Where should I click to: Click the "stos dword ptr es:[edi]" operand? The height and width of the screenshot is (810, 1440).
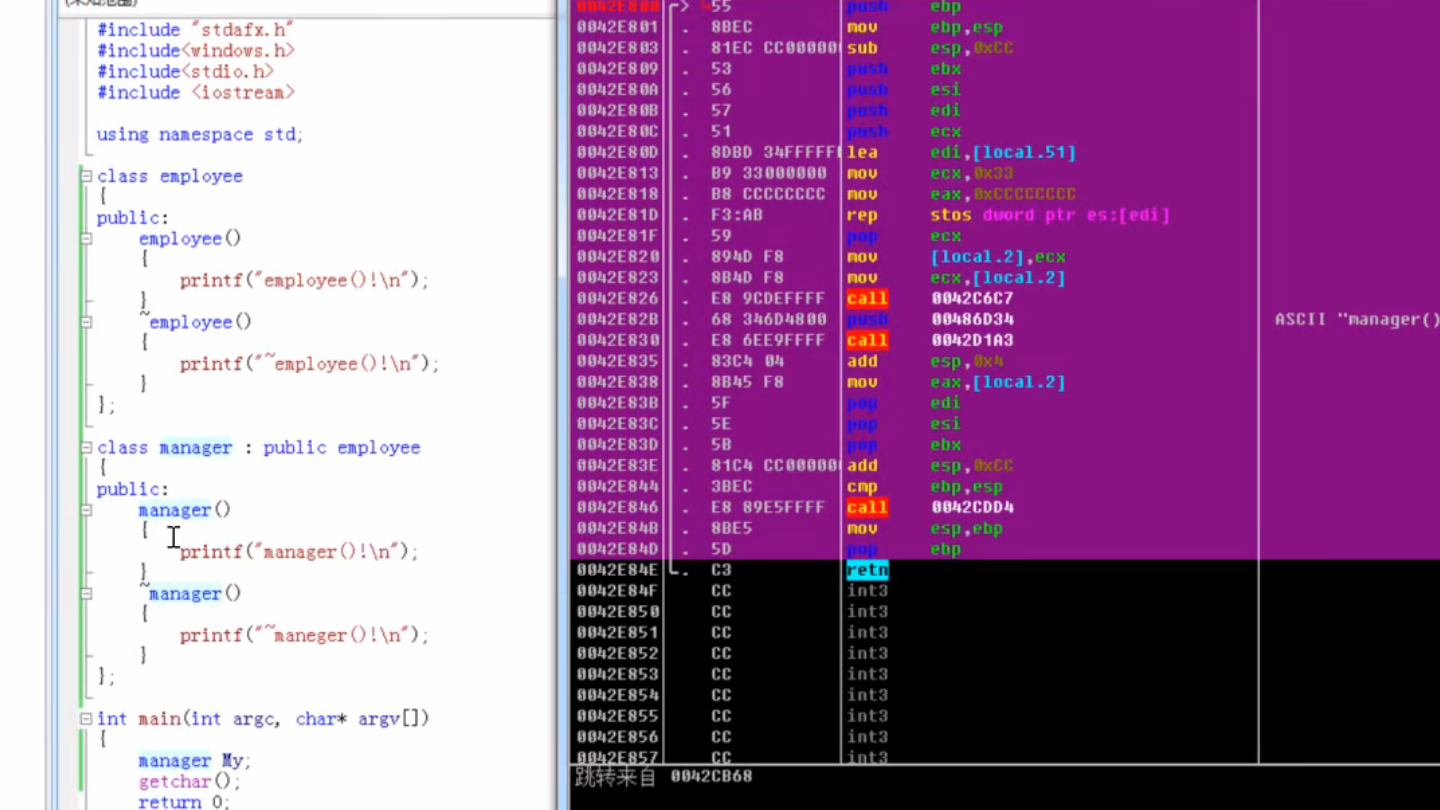1050,215
